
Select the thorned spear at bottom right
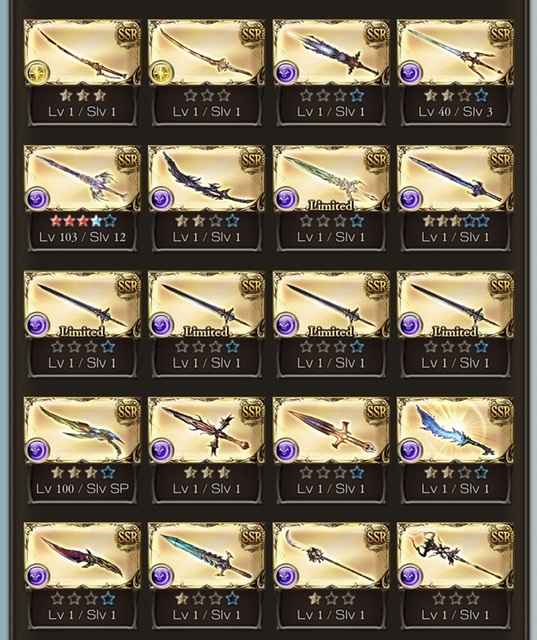455,575
